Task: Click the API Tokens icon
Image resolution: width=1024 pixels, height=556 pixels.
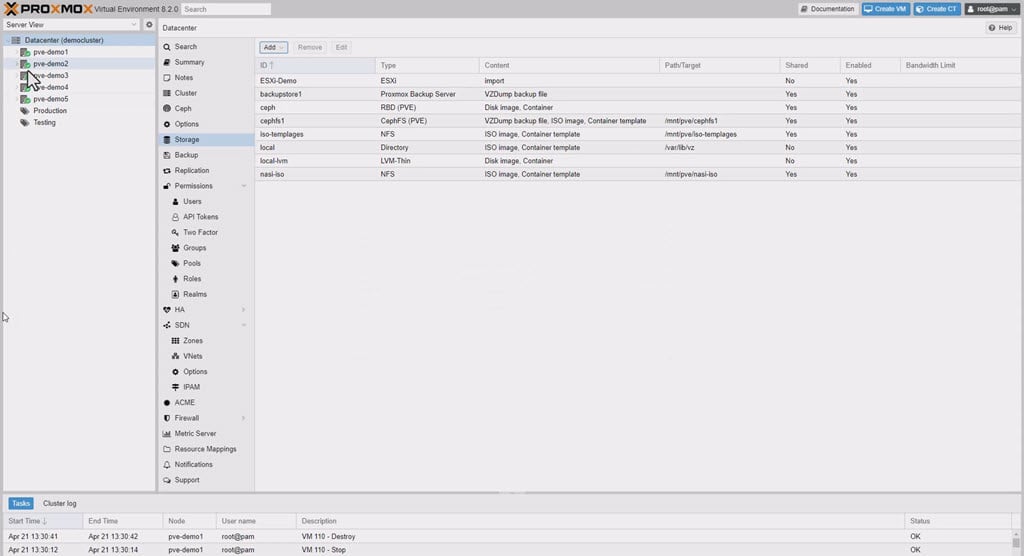Action: point(175,217)
